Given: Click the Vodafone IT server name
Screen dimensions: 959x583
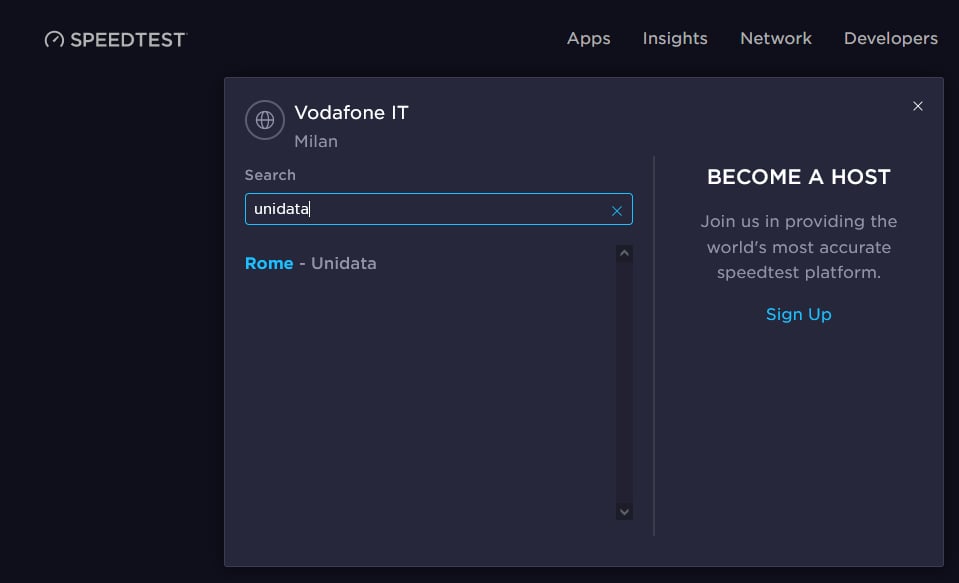Looking at the screenshot, I should point(351,113).
